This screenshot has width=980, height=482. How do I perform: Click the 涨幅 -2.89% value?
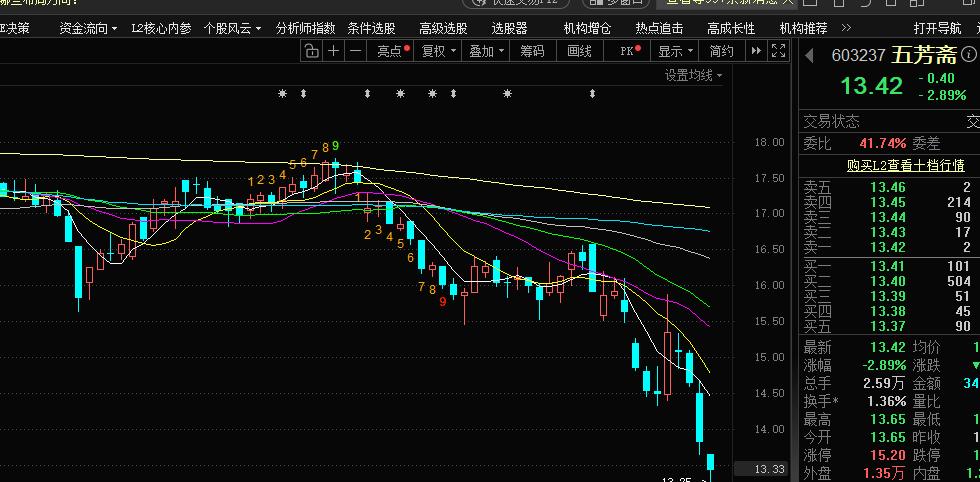pos(884,365)
